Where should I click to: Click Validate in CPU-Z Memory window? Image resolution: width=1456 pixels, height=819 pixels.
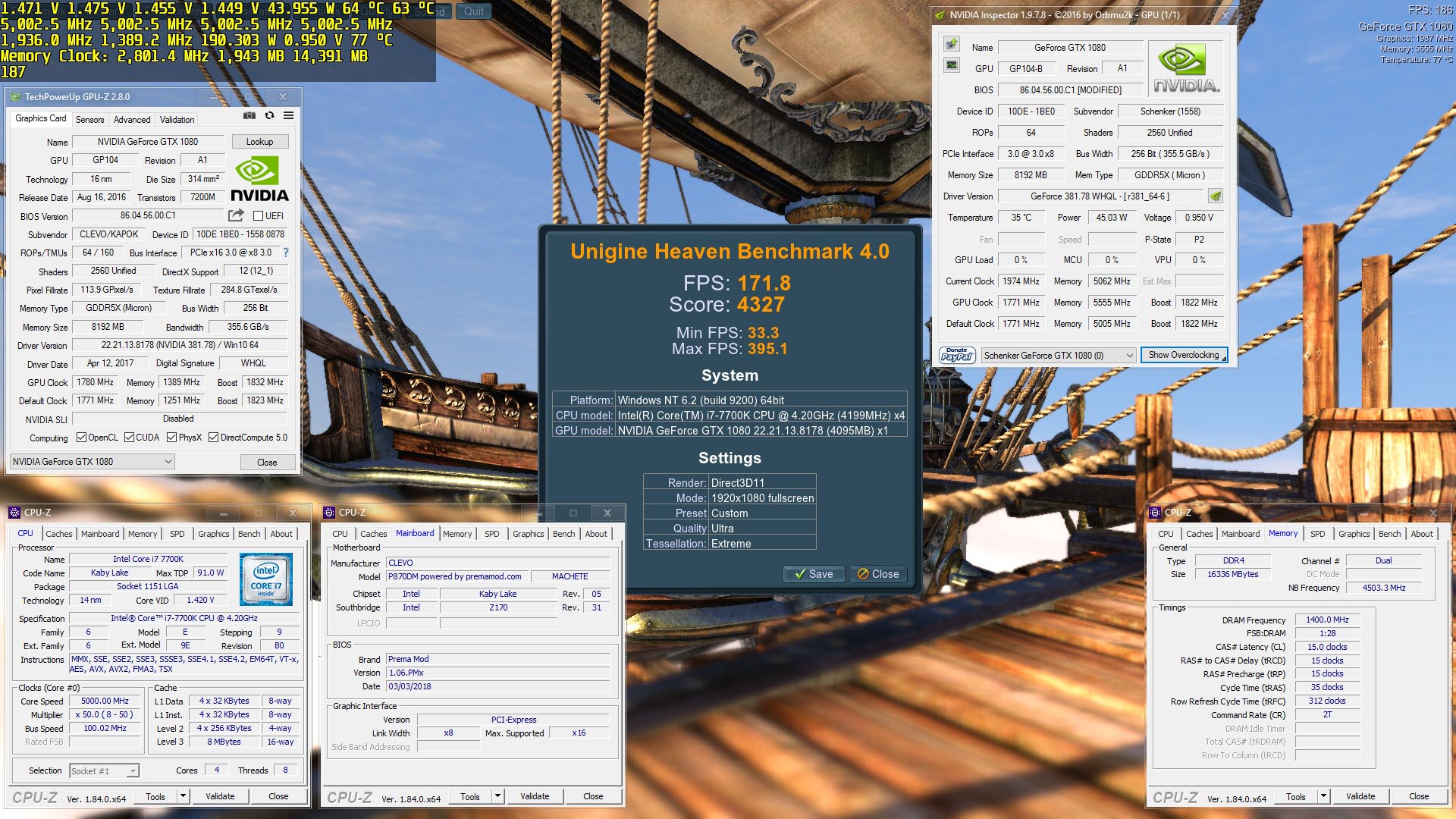(x=1360, y=796)
